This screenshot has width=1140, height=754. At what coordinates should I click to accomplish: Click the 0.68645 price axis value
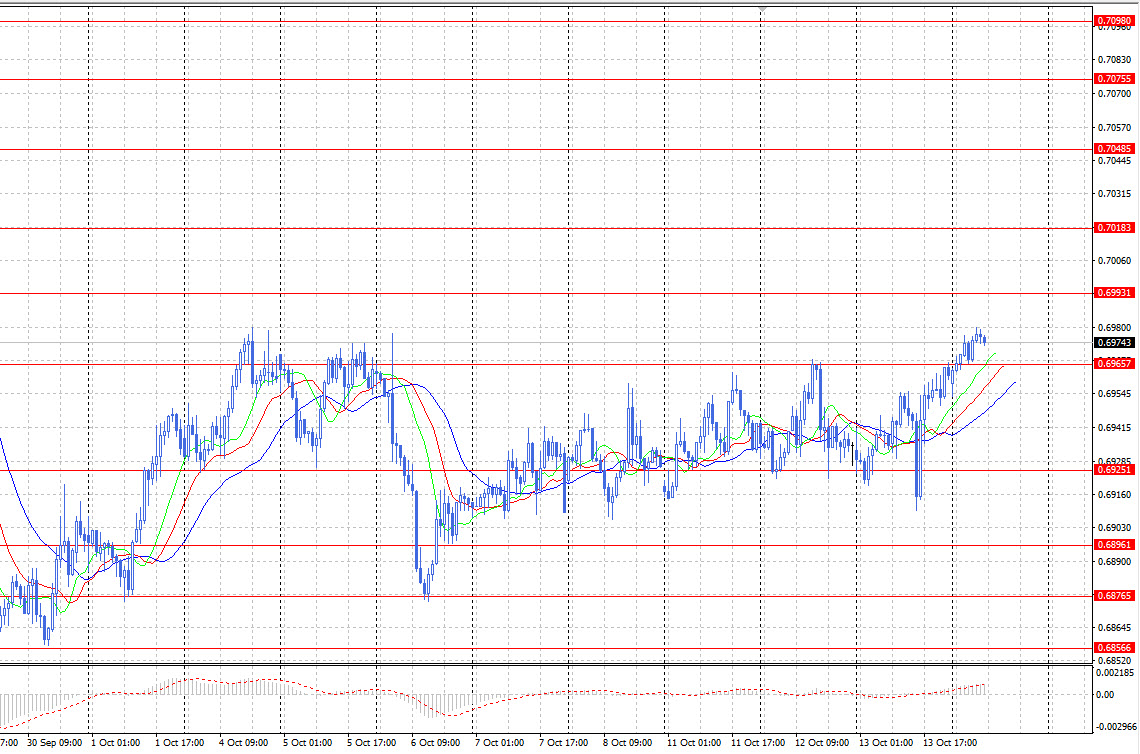[1114, 627]
